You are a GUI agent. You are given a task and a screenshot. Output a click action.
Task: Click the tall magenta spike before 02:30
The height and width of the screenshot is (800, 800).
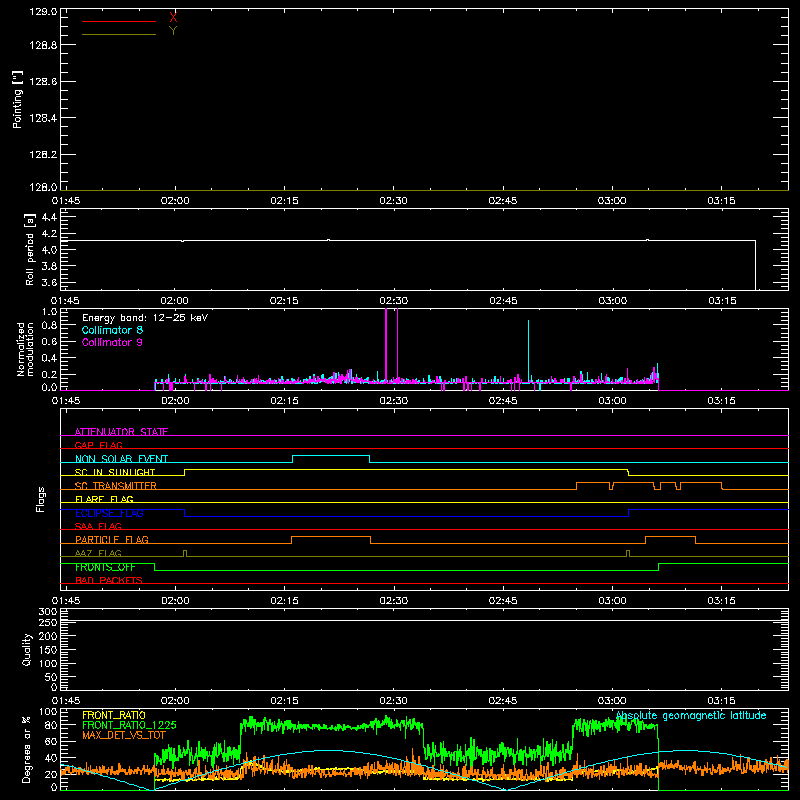point(386,344)
